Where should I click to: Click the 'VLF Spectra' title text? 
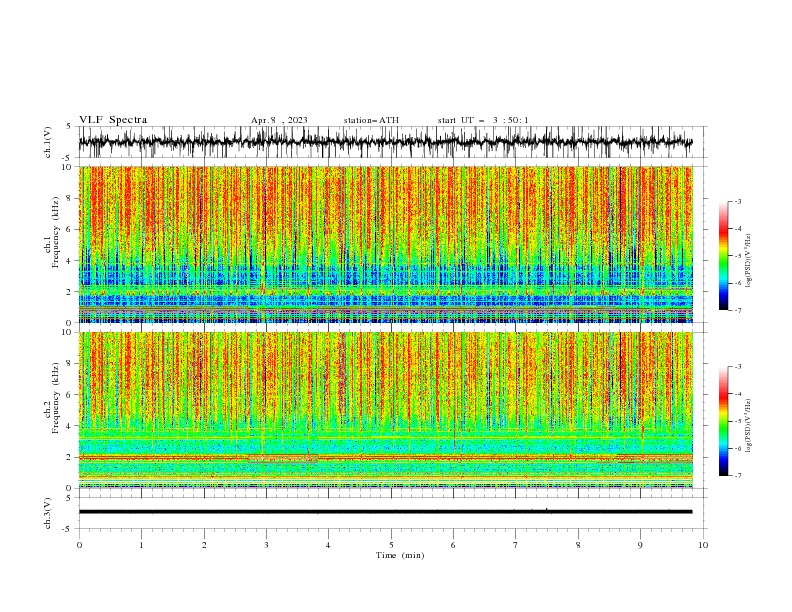coord(113,120)
